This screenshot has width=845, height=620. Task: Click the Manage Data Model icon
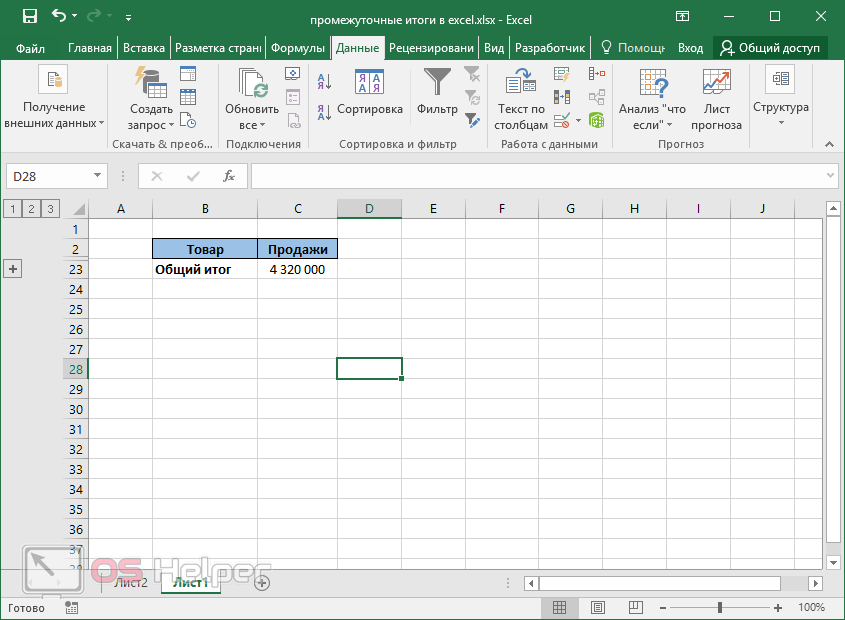coord(597,120)
